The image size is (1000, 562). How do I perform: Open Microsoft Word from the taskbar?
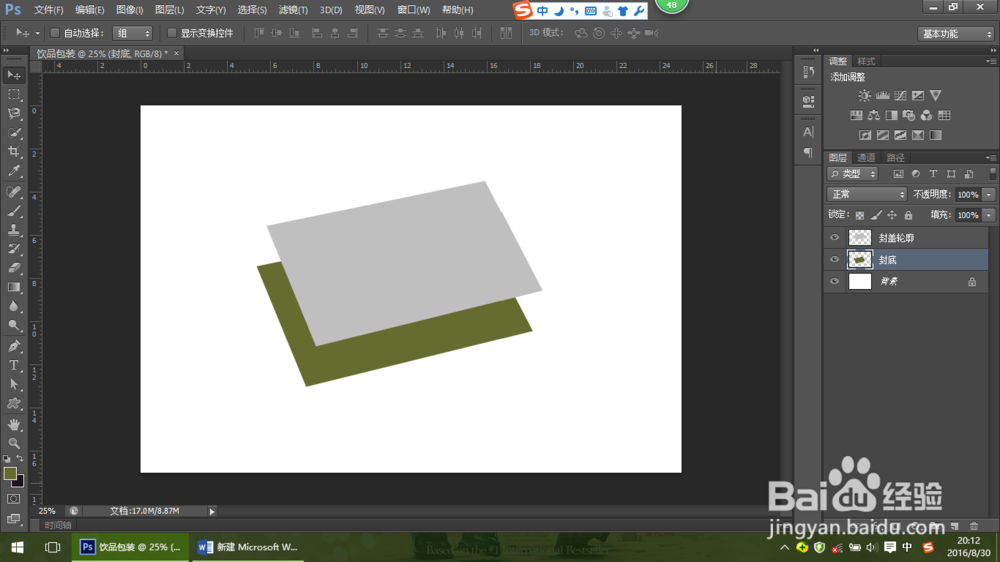(248, 547)
